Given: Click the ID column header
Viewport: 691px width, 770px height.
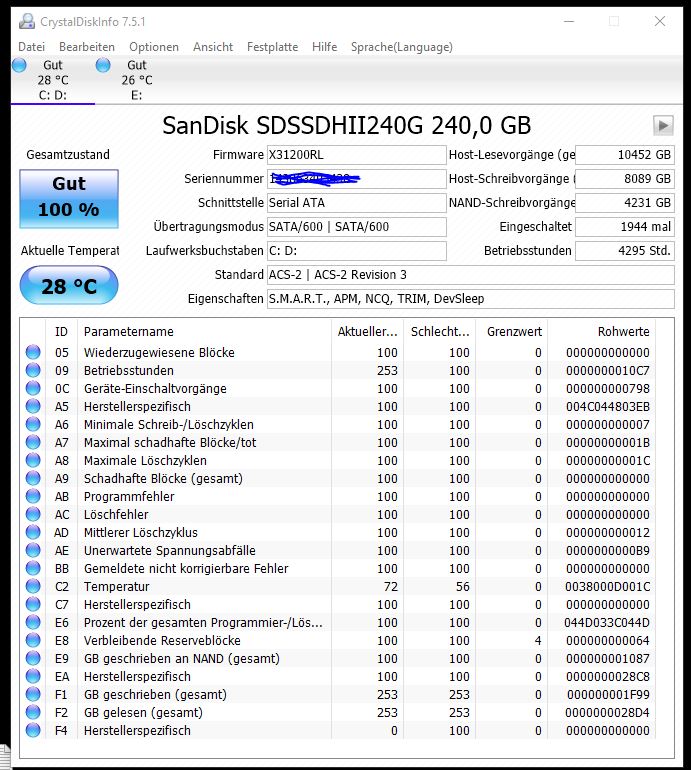Looking at the screenshot, I should point(61,332).
